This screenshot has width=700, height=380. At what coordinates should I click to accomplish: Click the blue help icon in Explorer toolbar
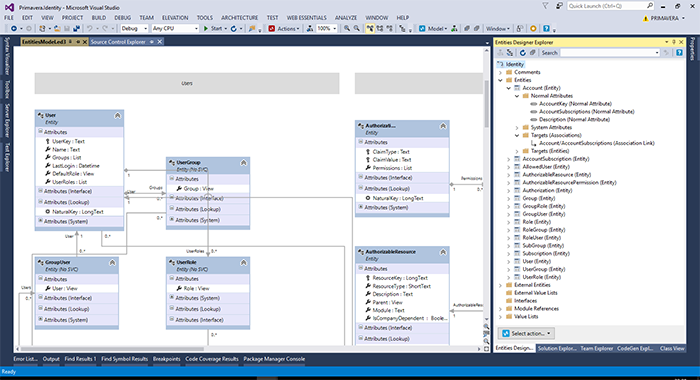click(x=679, y=53)
